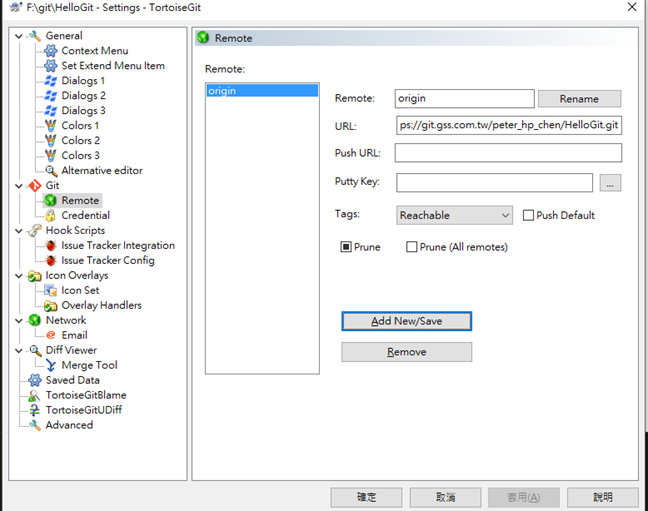Focus the Putty Key input field
This screenshot has width=648, height=511.
(494, 183)
